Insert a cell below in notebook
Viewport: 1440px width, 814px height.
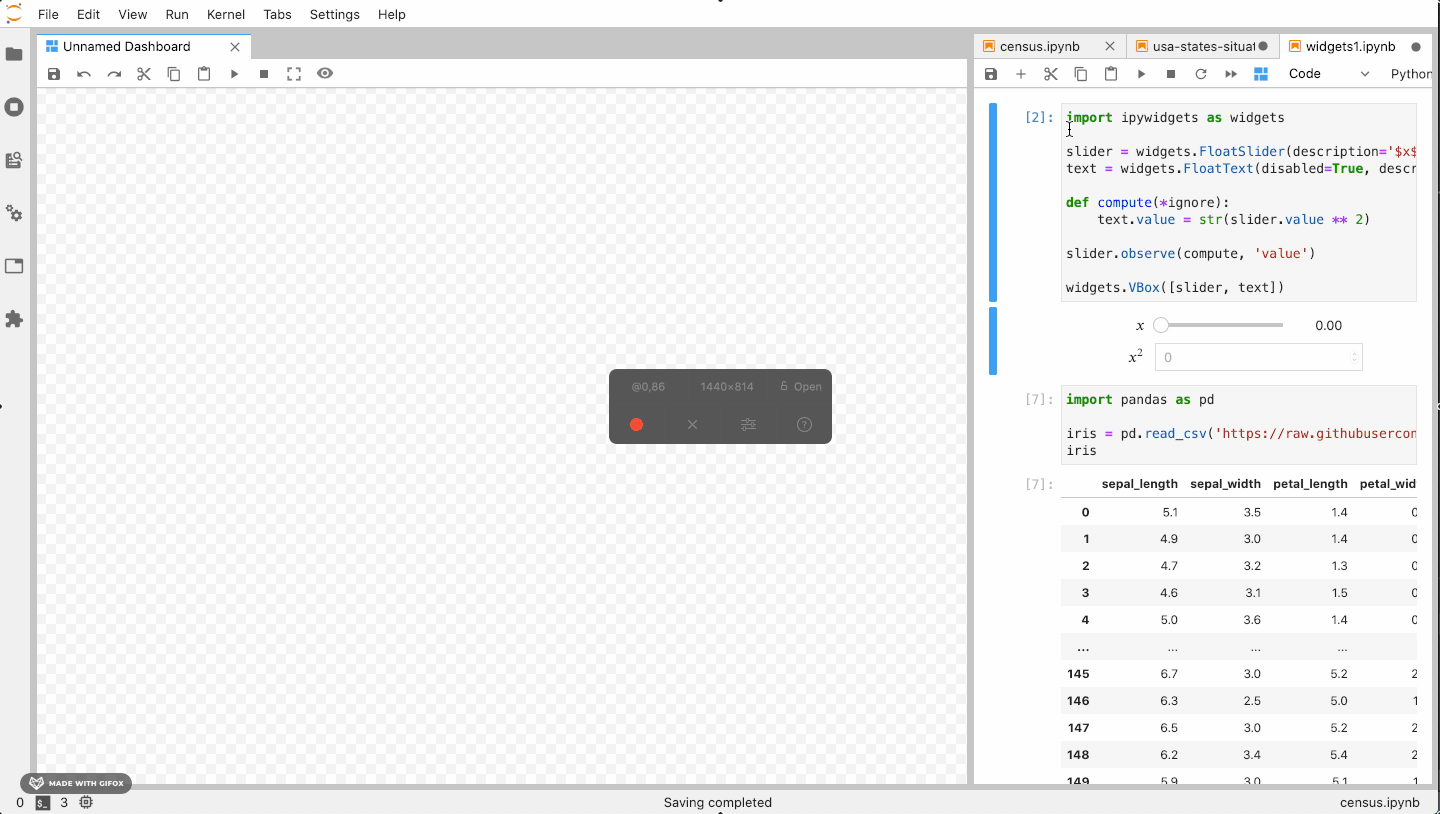pyautogui.click(x=1021, y=74)
